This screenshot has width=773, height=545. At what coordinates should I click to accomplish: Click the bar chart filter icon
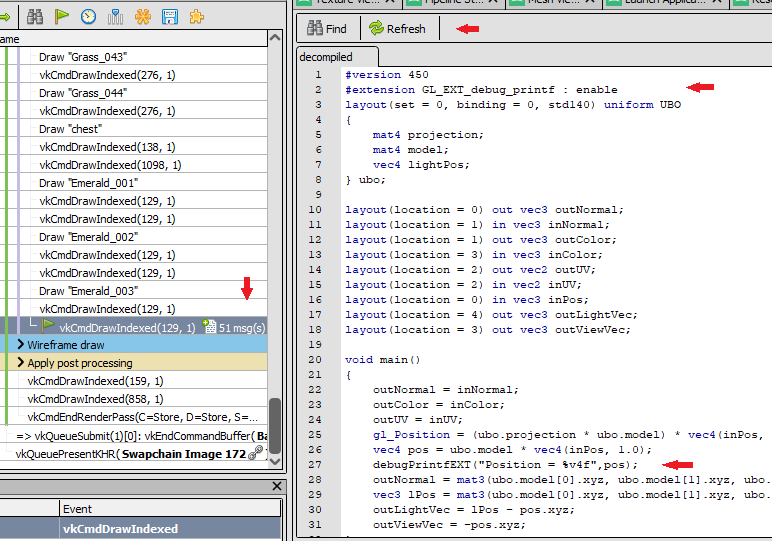(116, 16)
